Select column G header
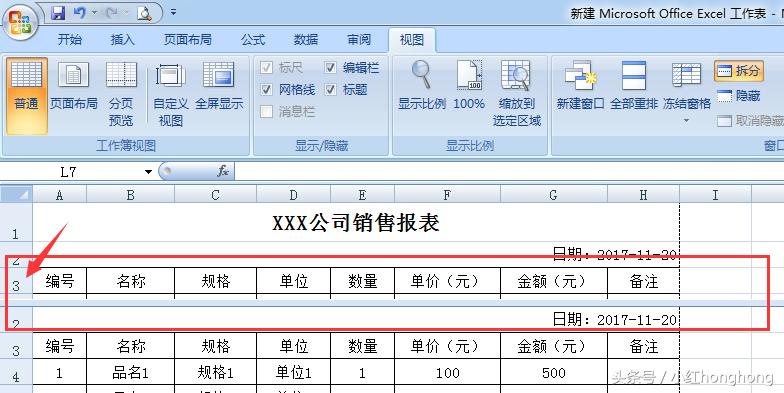Image resolution: width=784 pixels, height=393 pixels. (554, 194)
